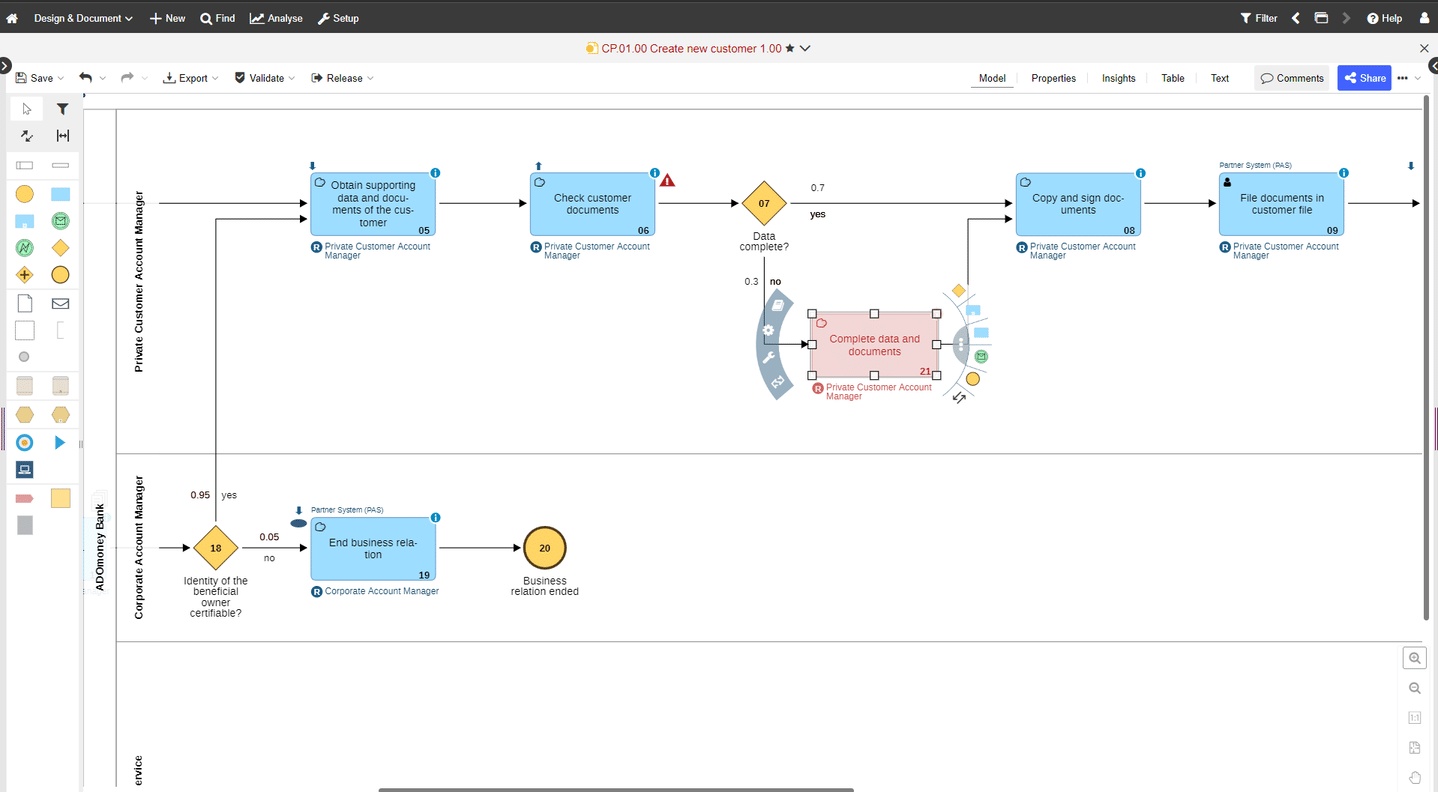Select the yellow gateway diamond in the palette
The height and width of the screenshot is (792, 1438).
click(60, 247)
